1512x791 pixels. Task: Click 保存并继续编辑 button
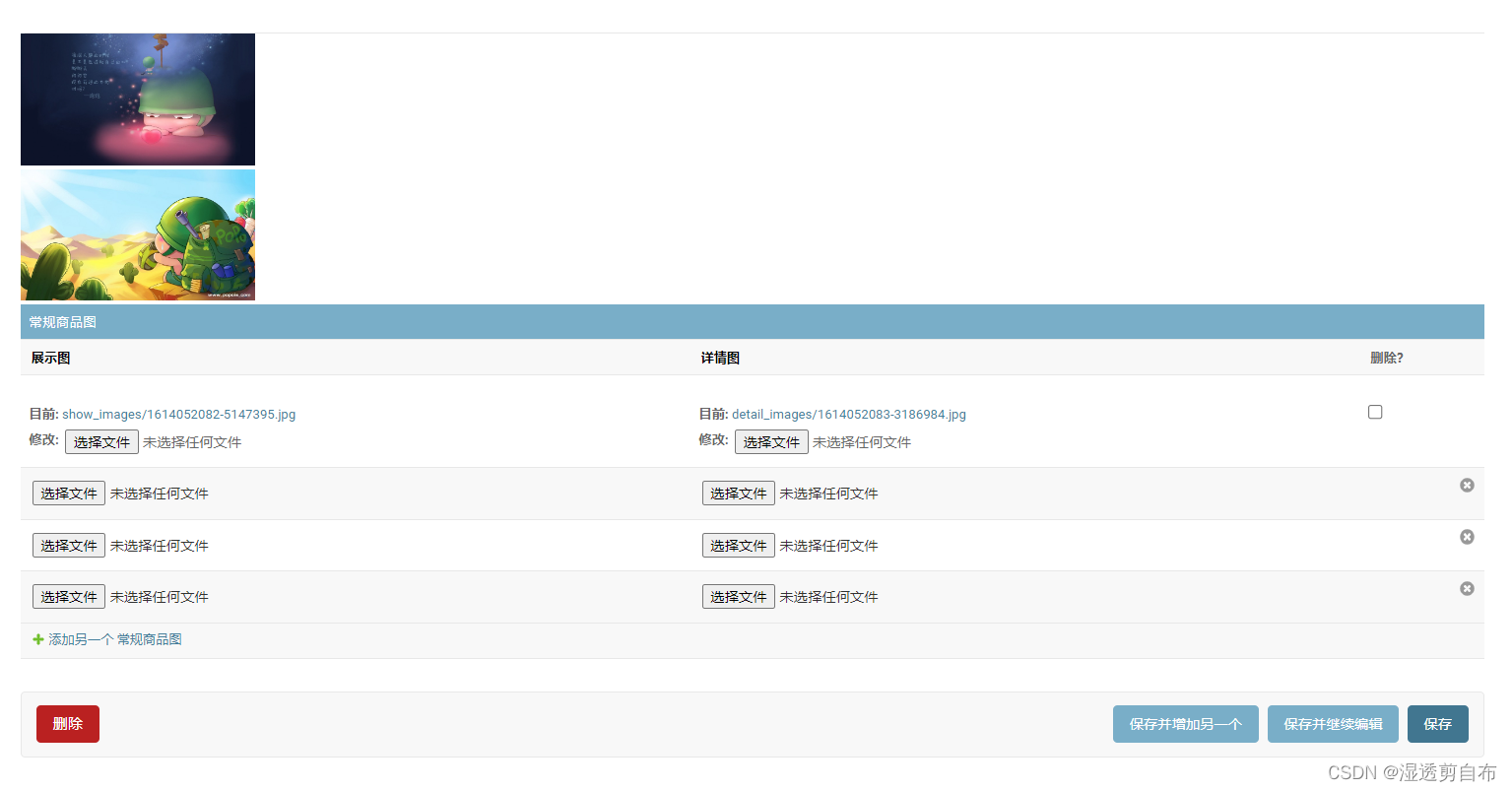[x=1333, y=724]
